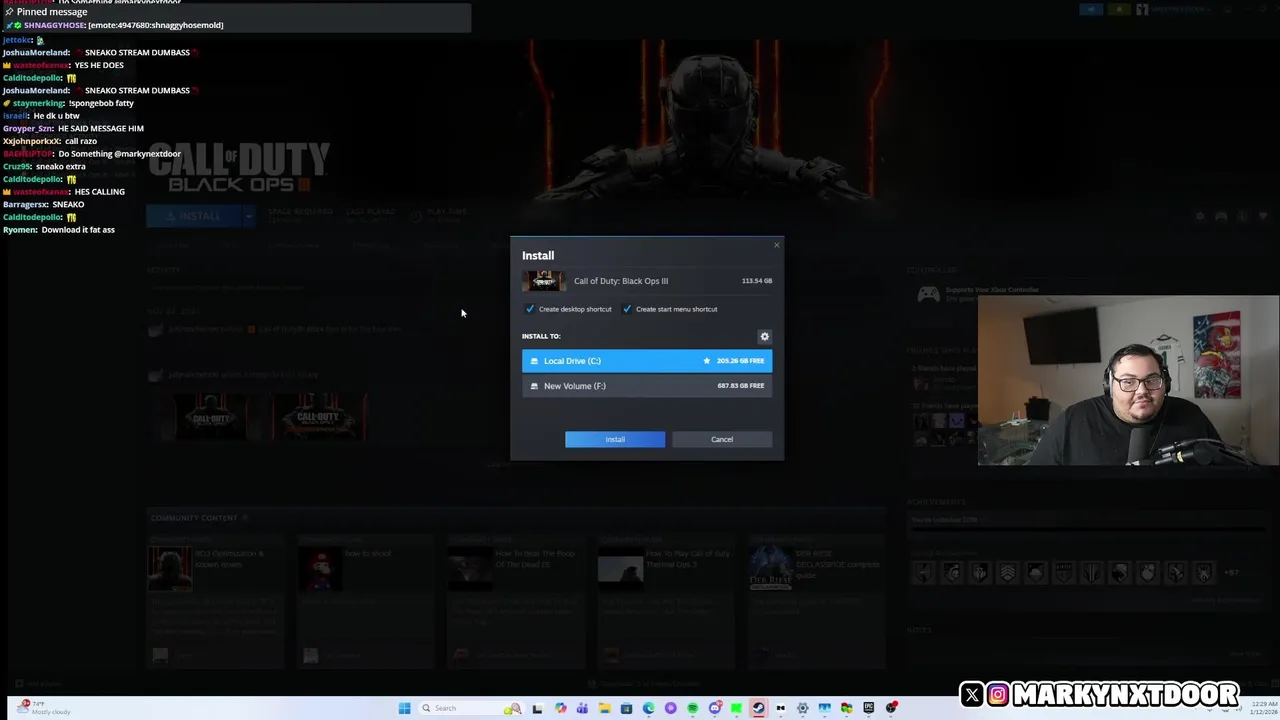Open File Explorer from the taskbar
Viewport: 1280px width, 720px height.
point(604,708)
